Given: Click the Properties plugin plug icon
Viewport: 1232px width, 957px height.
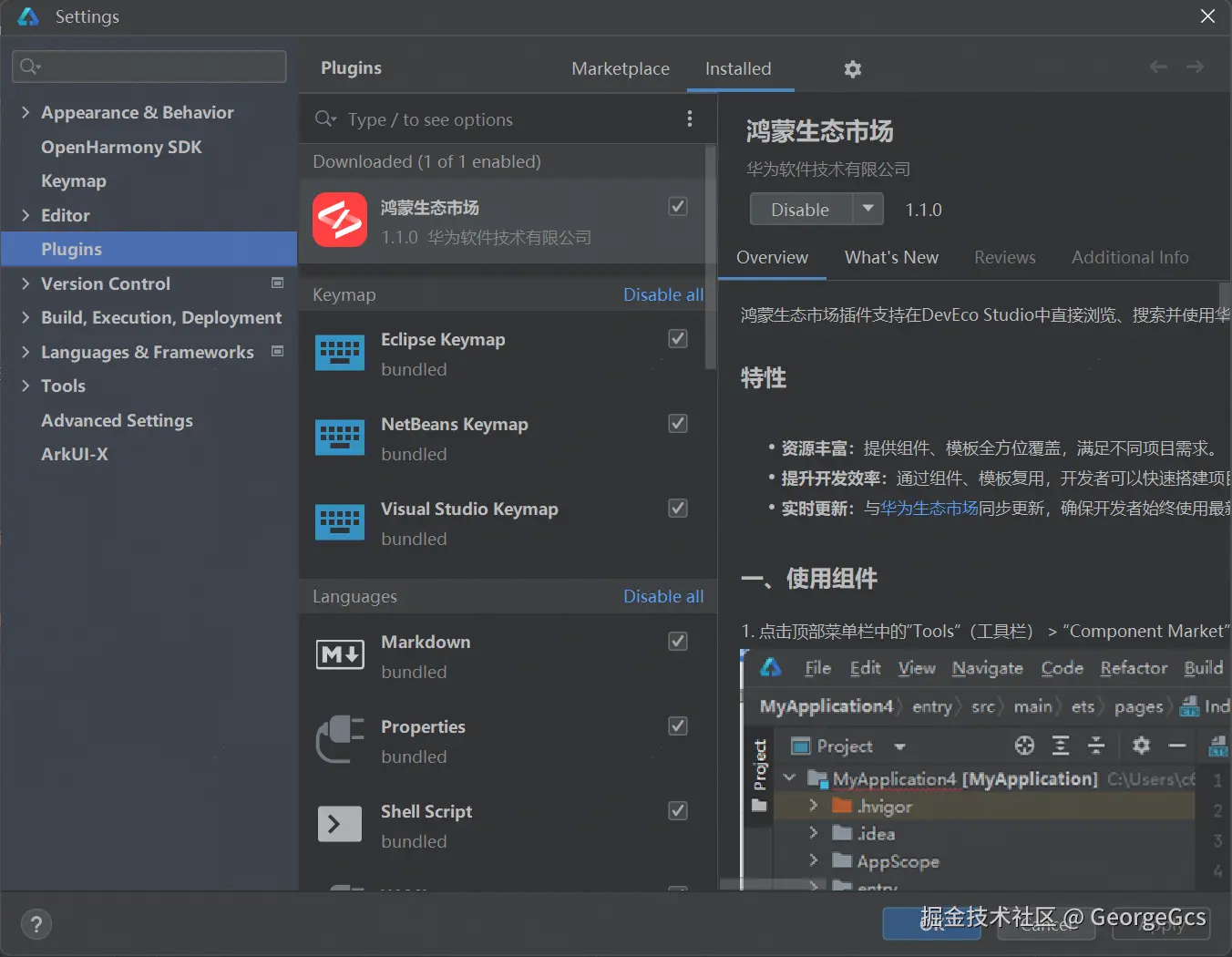Looking at the screenshot, I should tap(340, 739).
